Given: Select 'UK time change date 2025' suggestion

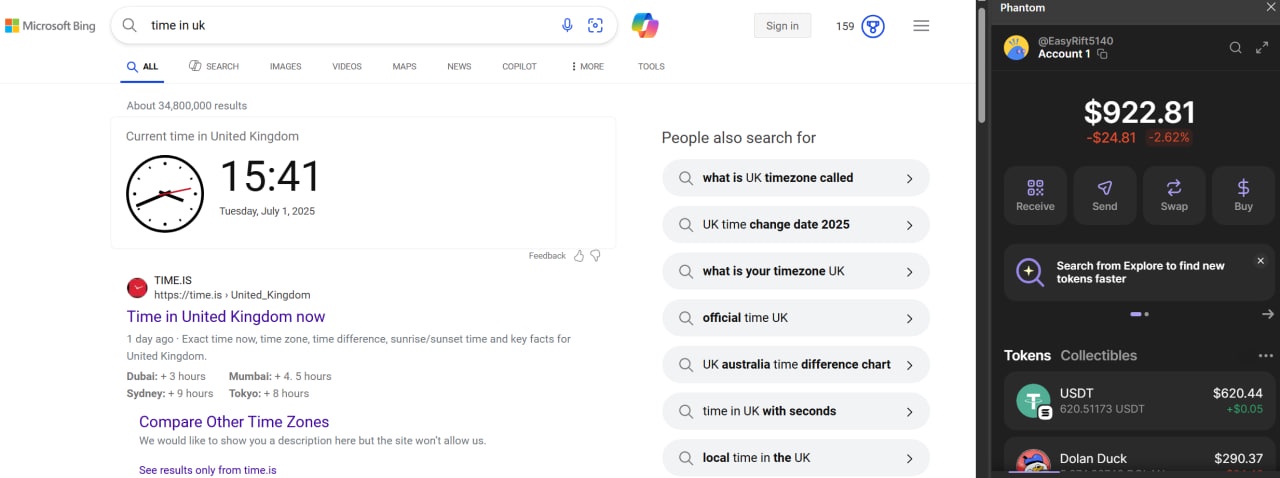Looking at the screenshot, I should click(x=795, y=225).
